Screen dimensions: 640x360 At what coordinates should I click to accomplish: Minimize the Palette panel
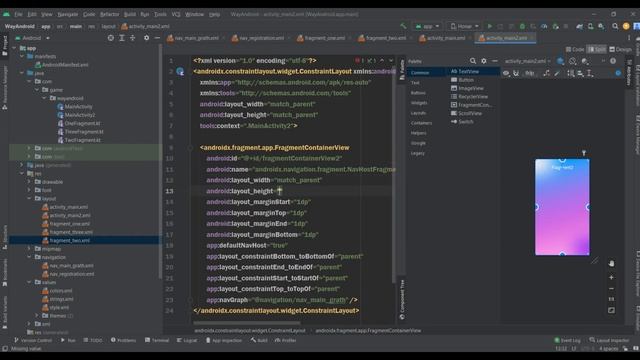(x=495, y=61)
